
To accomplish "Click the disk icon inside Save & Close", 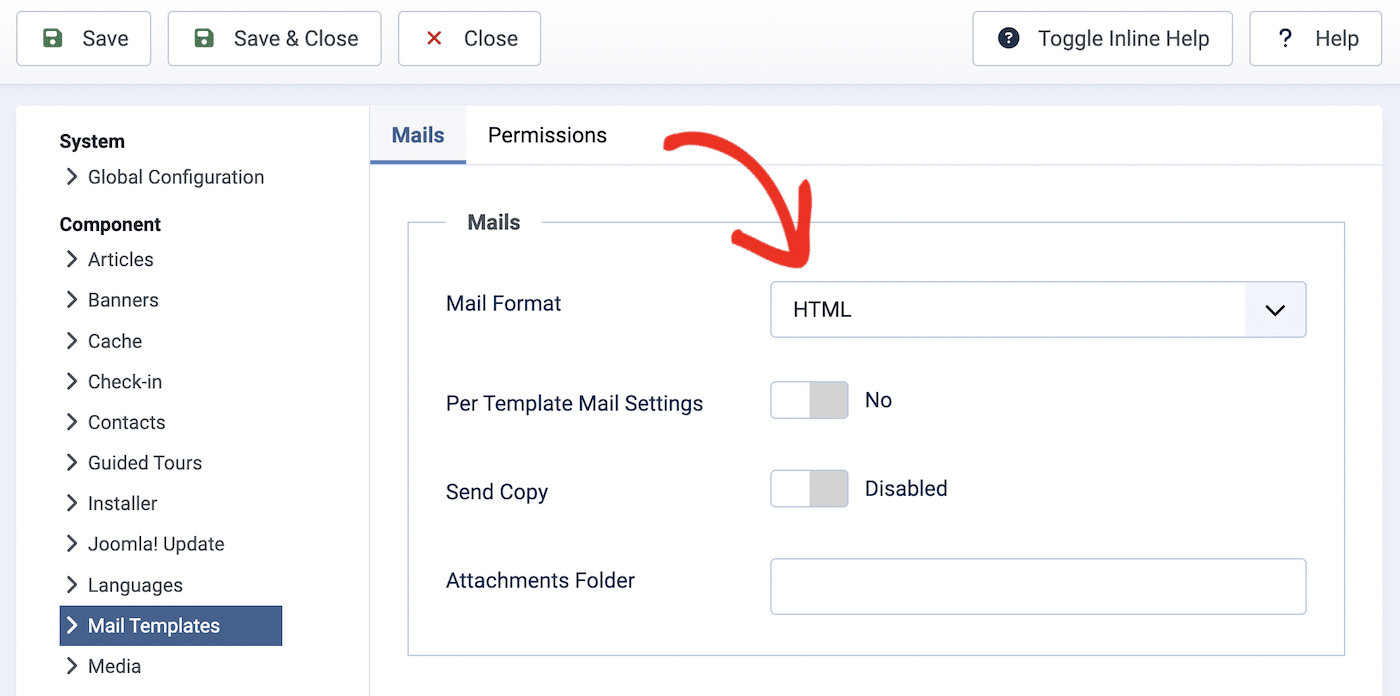I will [204, 38].
